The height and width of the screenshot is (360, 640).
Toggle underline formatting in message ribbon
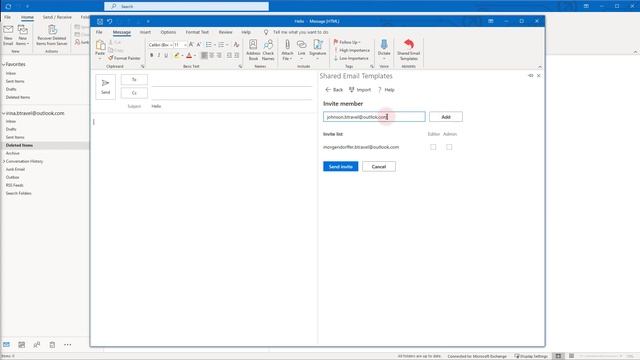coord(166,55)
